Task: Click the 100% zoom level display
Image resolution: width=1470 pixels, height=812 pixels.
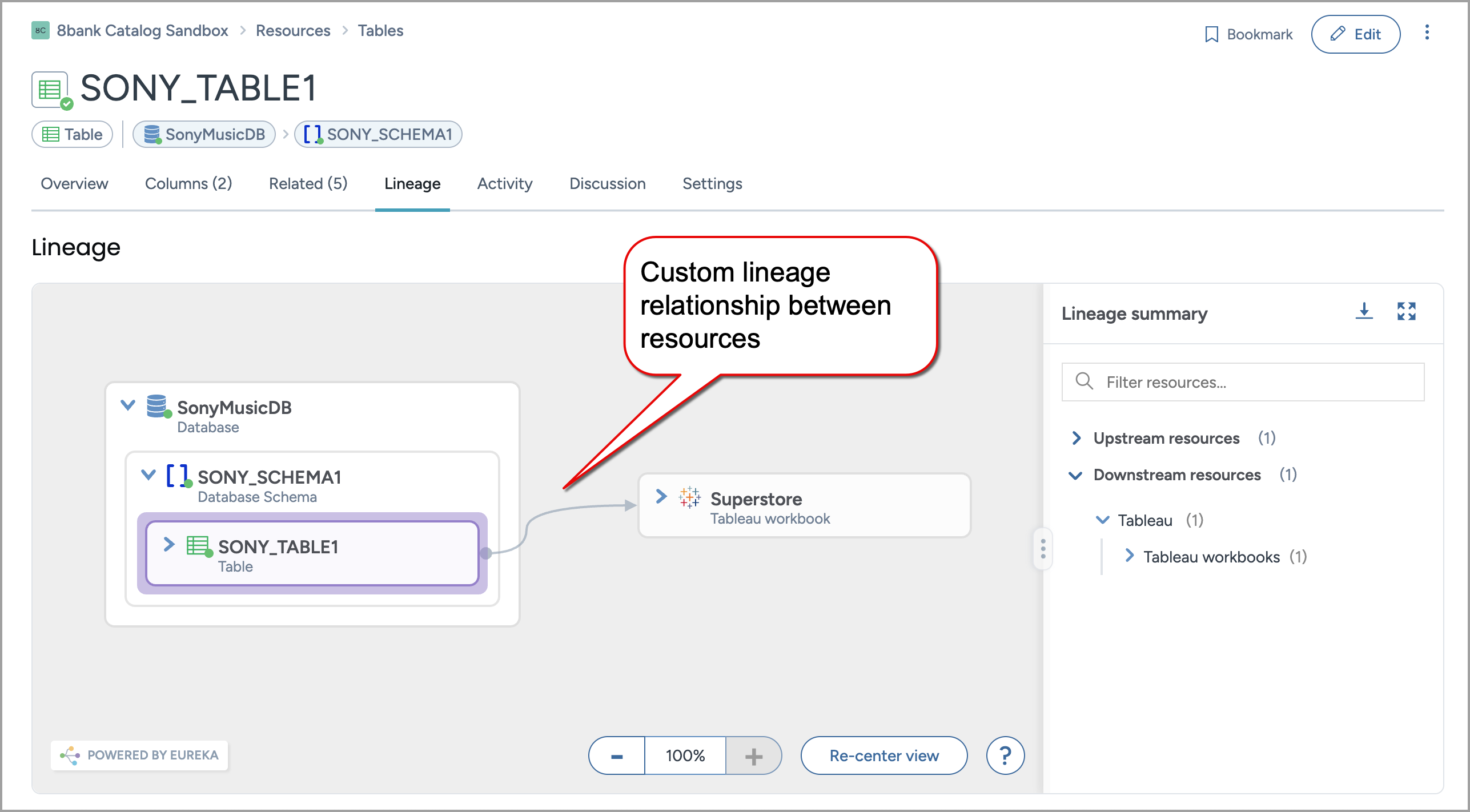Action: pos(685,755)
